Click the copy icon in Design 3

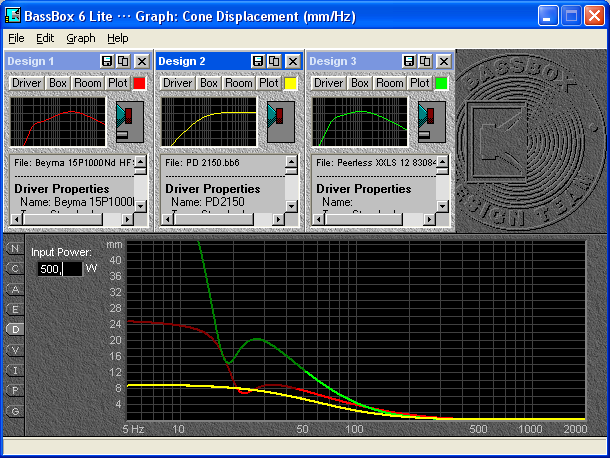click(425, 61)
